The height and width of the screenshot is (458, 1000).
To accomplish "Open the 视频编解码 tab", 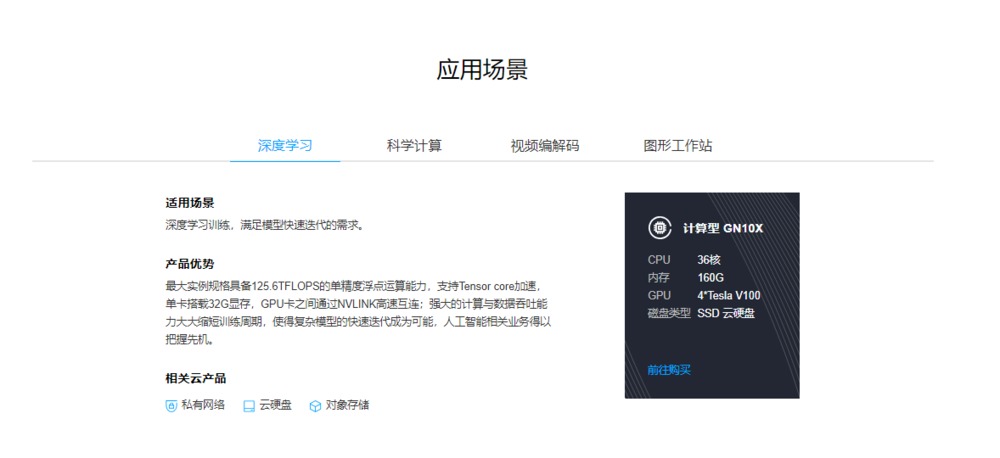I will (545, 145).
